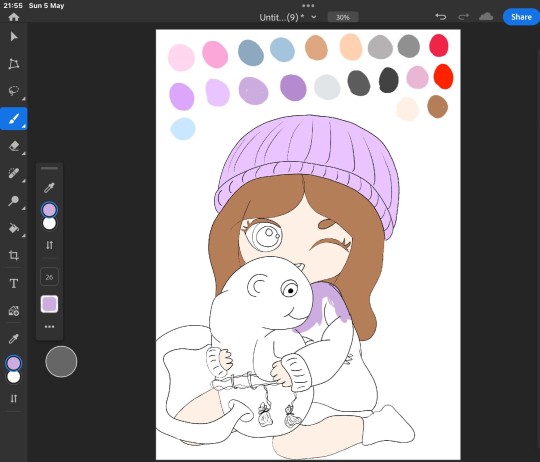Select the Eraser tool
The image size is (540, 462).
point(14,146)
